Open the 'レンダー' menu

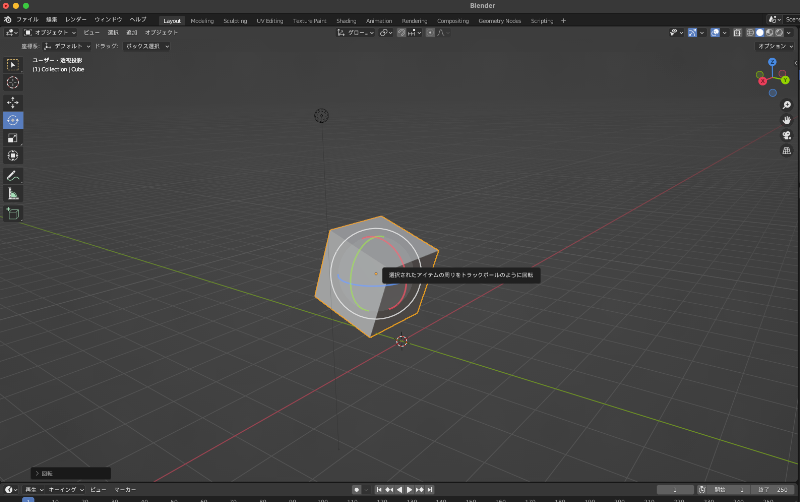[x=76, y=19]
